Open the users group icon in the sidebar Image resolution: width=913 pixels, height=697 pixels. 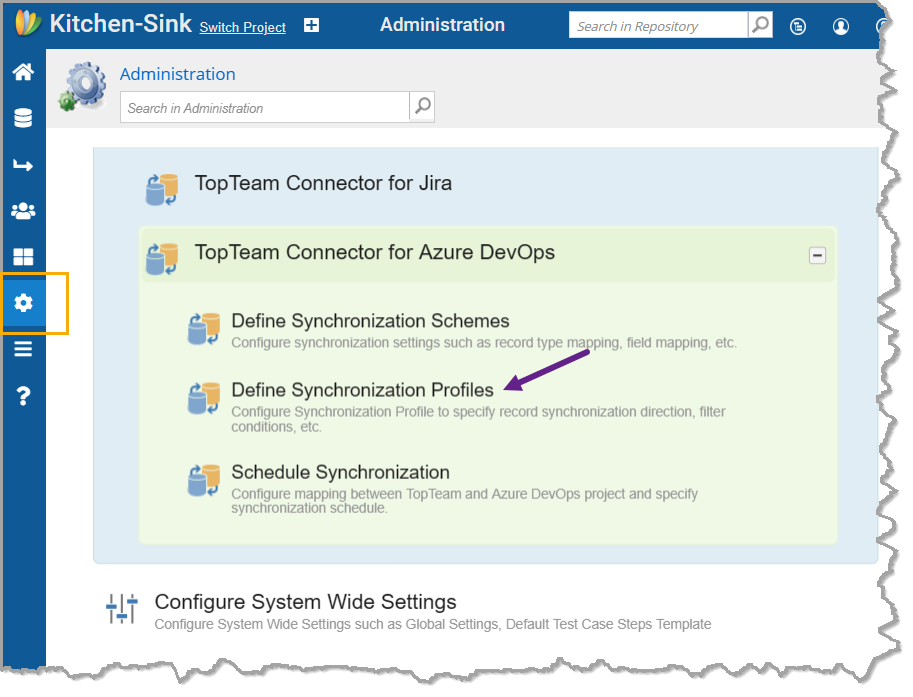coord(23,211)
